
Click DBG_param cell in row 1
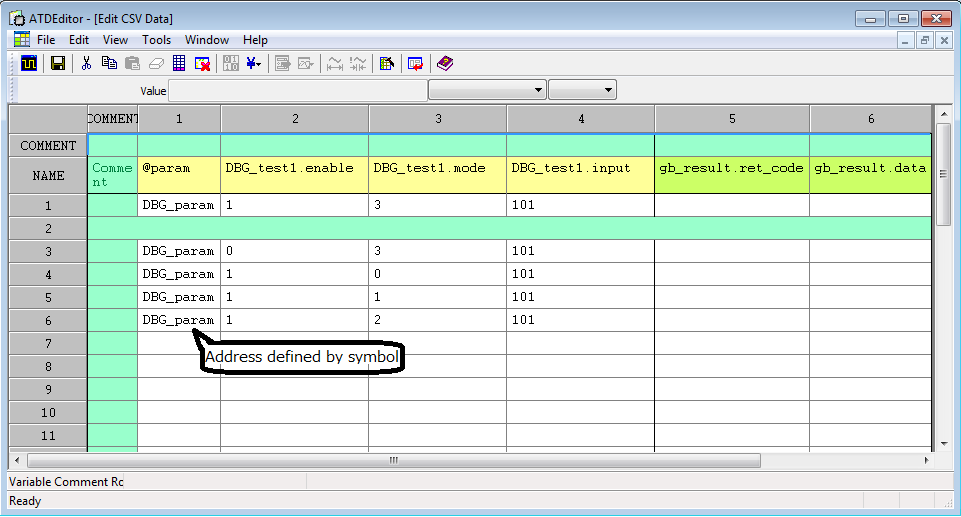pos(179,205)
